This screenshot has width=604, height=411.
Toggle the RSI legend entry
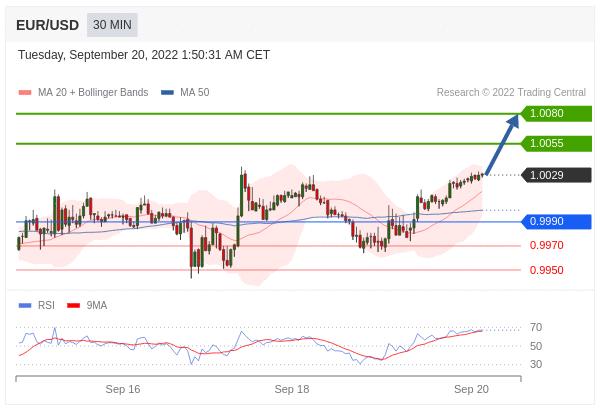pyautogui.click(x=46, y=306)
